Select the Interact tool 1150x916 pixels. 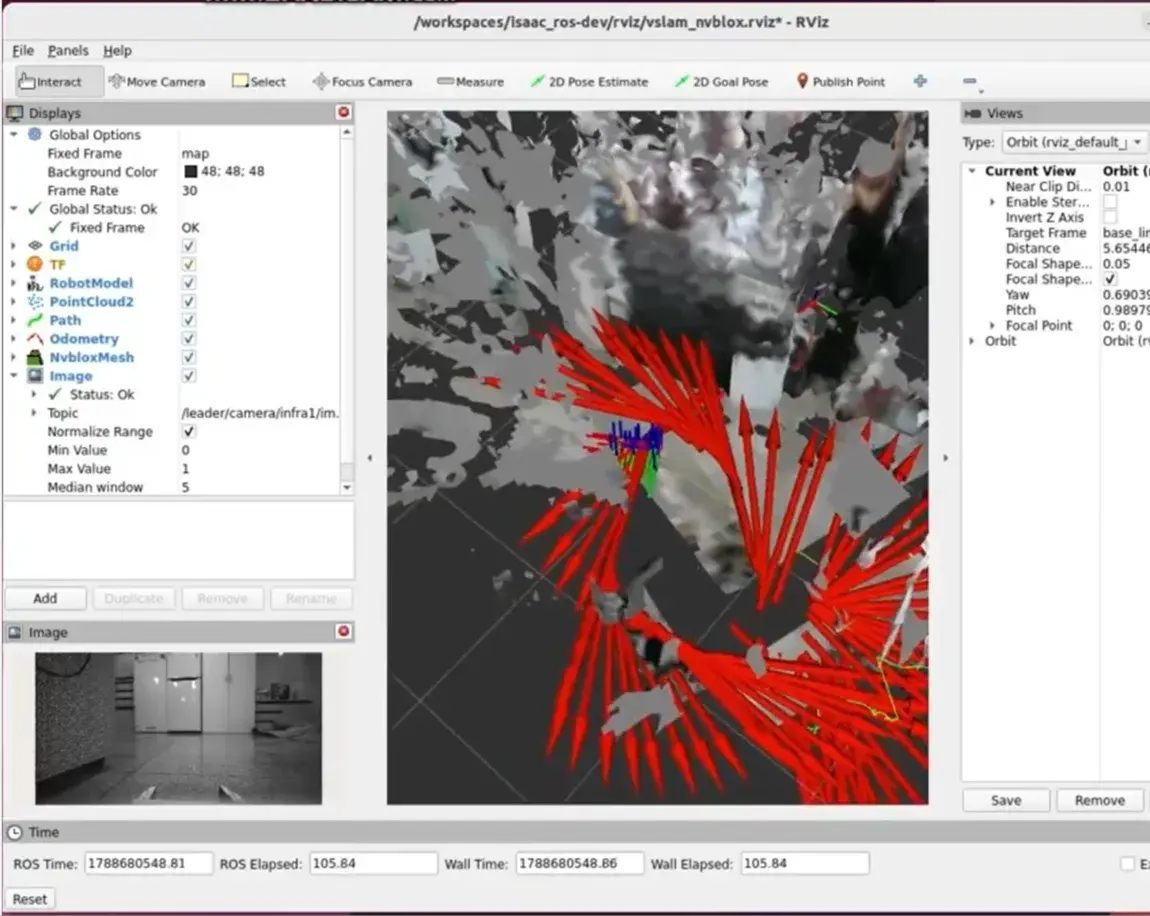(59, 81)
